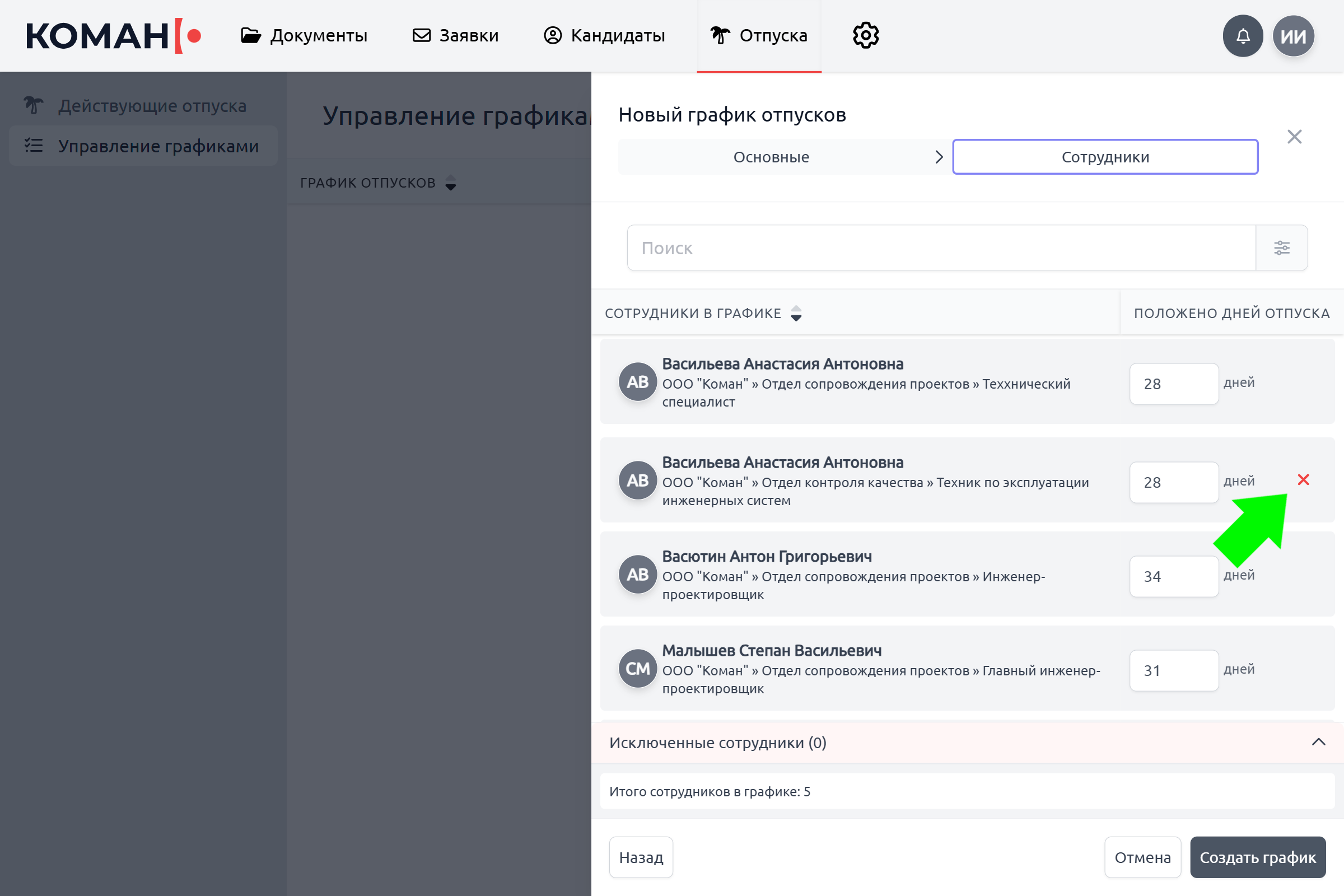Go back with the Назад button
Viewport: 1344px width, 896px height.
pos(641,857)
